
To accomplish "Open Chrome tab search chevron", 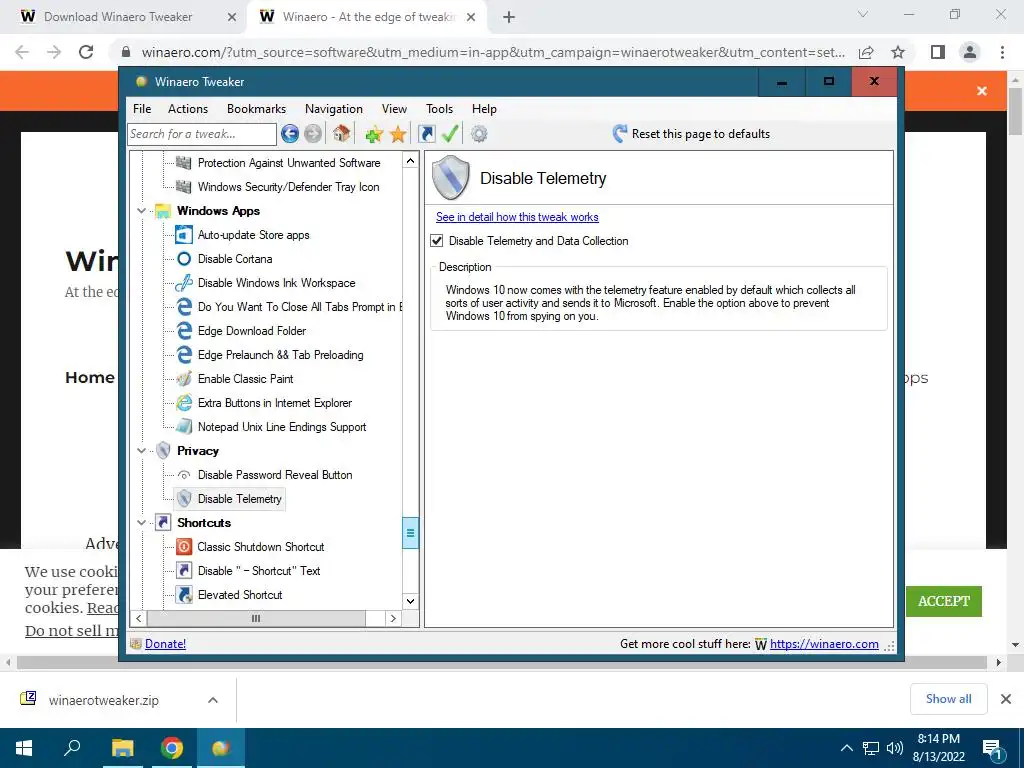I will [863, 14].
